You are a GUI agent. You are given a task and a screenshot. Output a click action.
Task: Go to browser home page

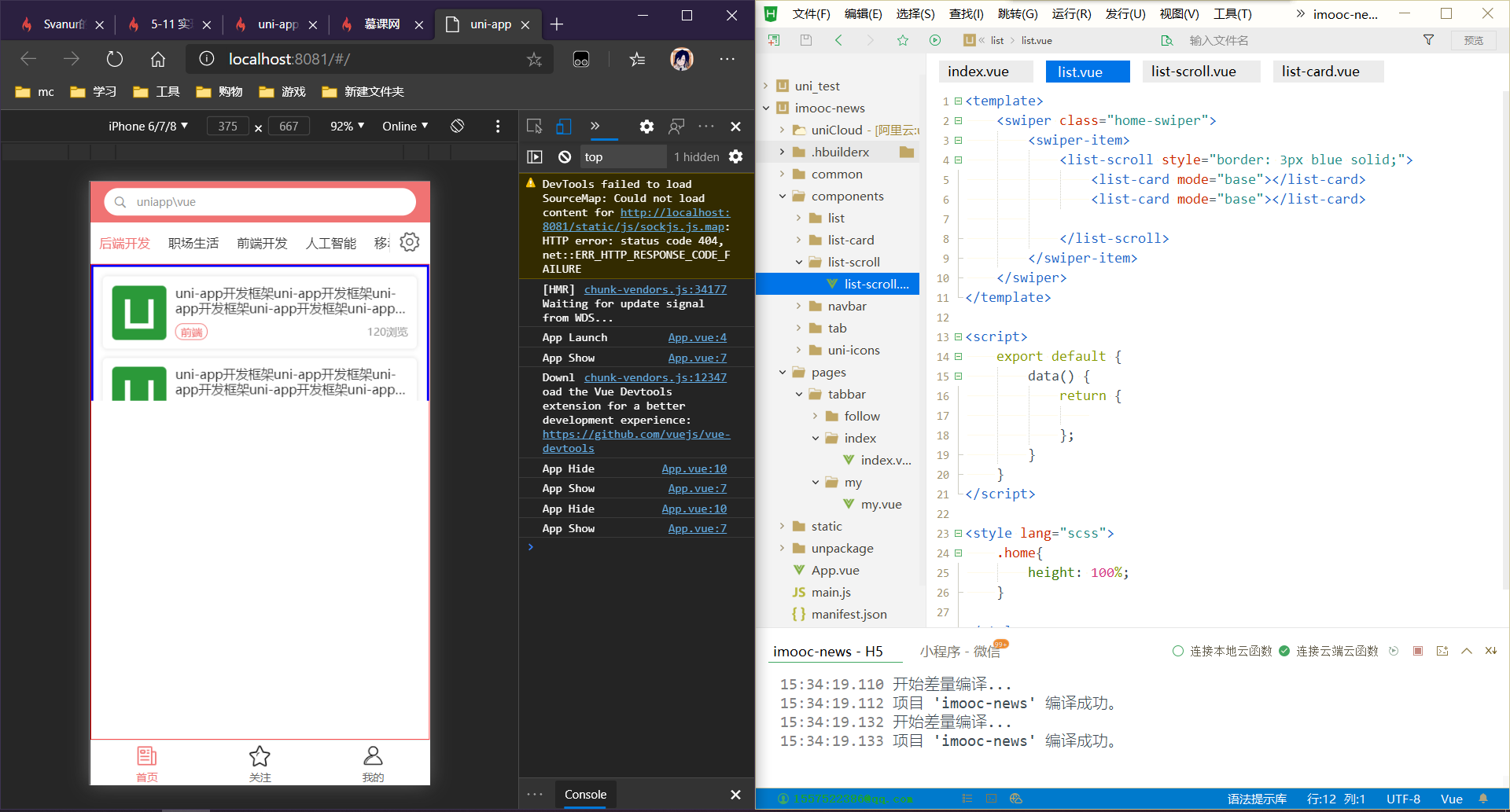coord(158,59)
